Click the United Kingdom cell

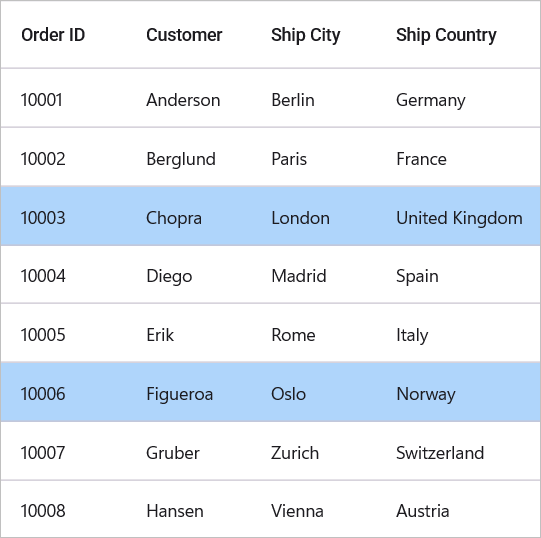[459, 218]
